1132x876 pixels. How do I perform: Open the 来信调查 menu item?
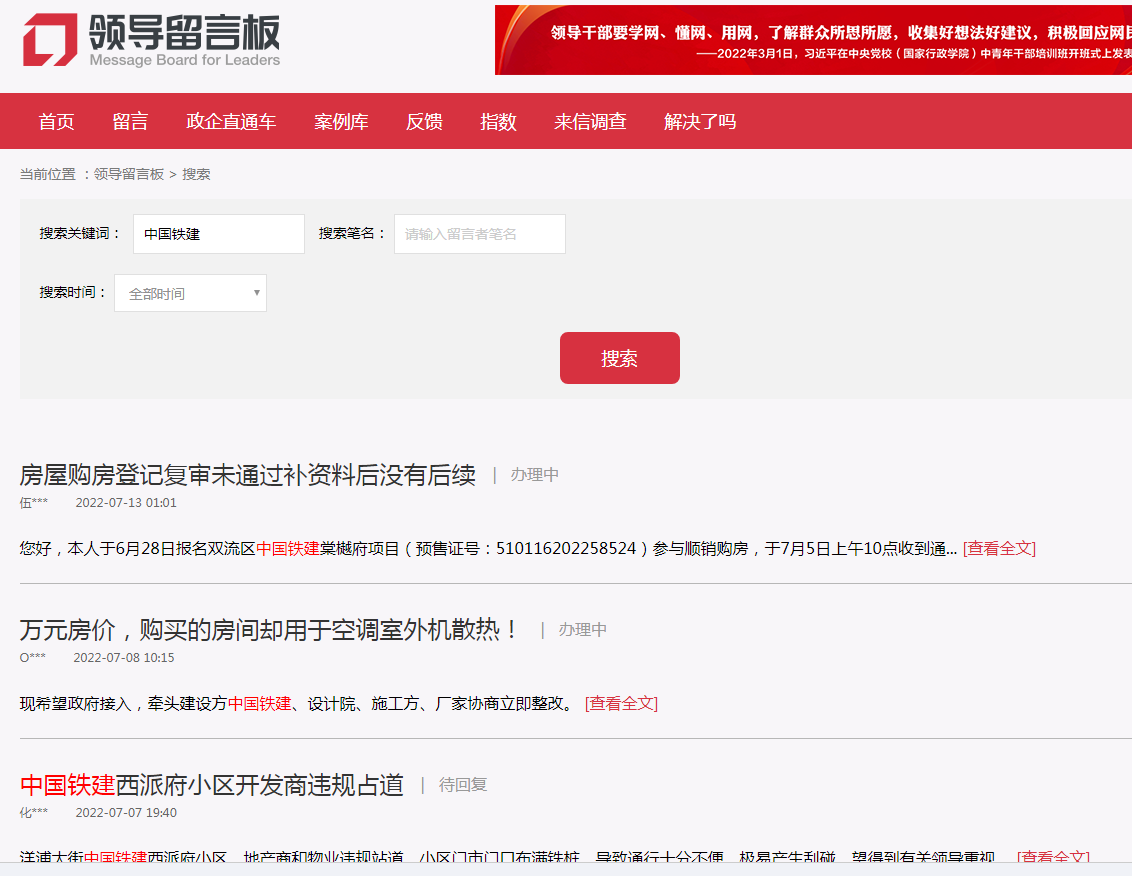590,122
